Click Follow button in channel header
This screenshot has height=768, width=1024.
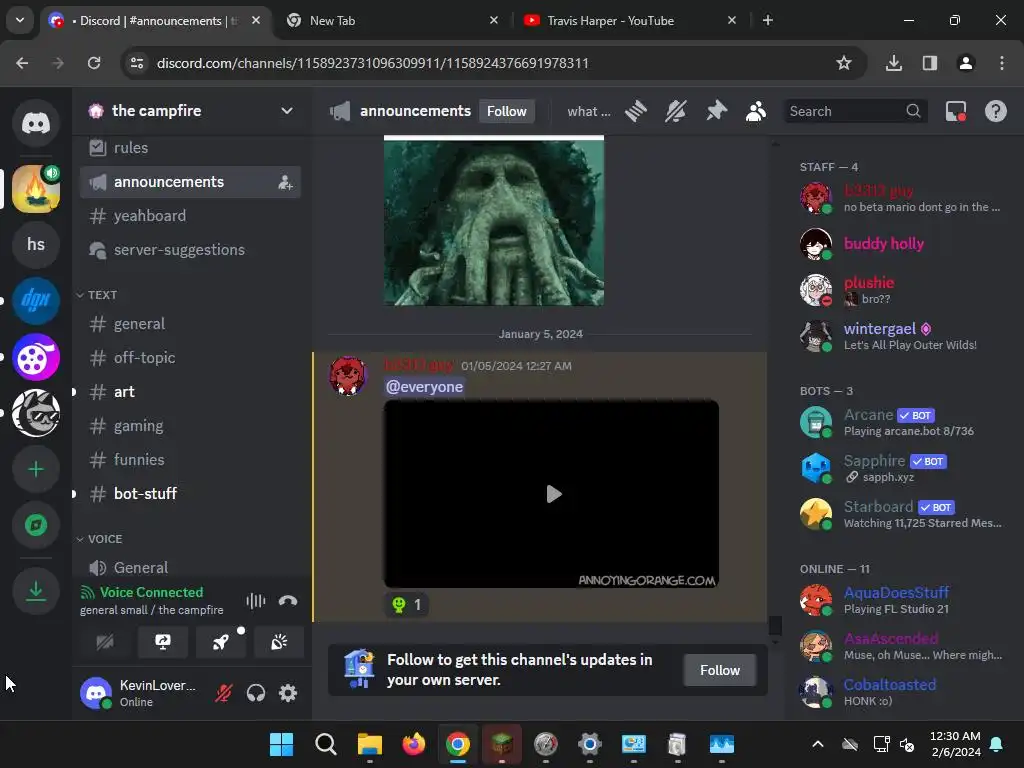point(507,111)
